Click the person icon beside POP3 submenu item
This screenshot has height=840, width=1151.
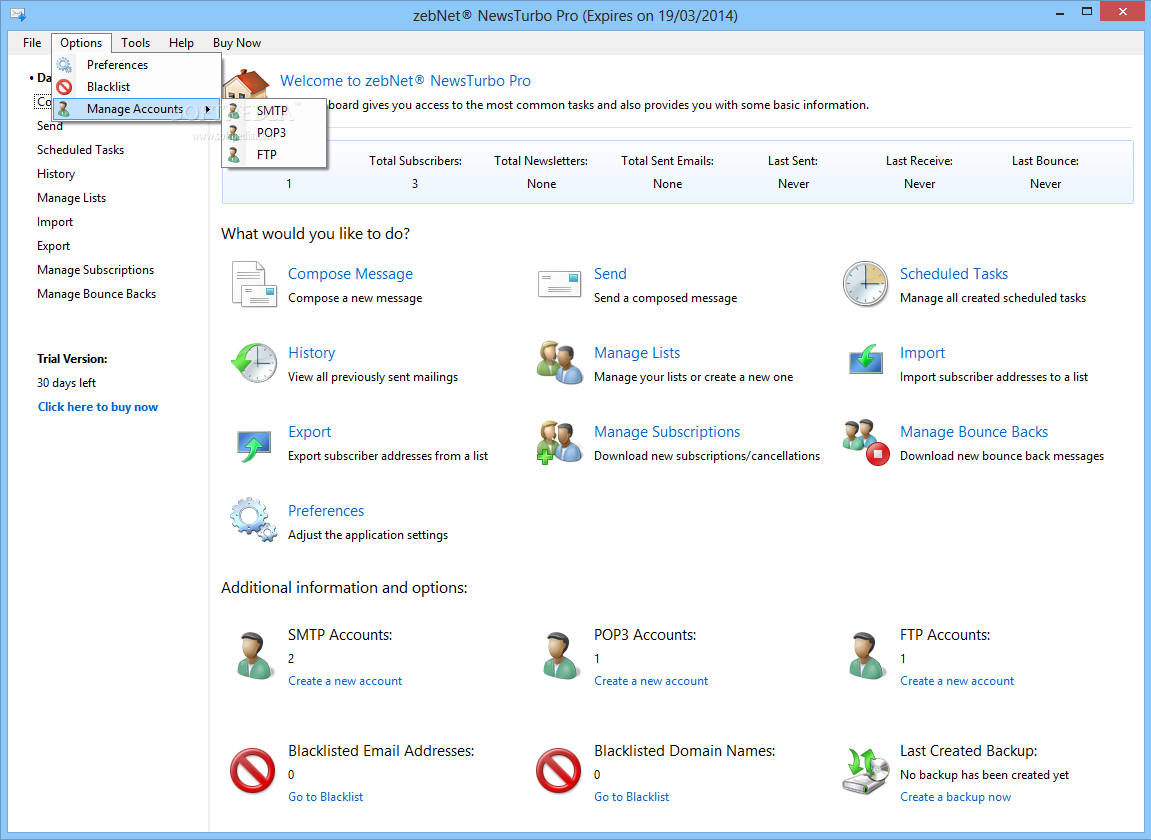pyautogui.click(x=233, y=133)
